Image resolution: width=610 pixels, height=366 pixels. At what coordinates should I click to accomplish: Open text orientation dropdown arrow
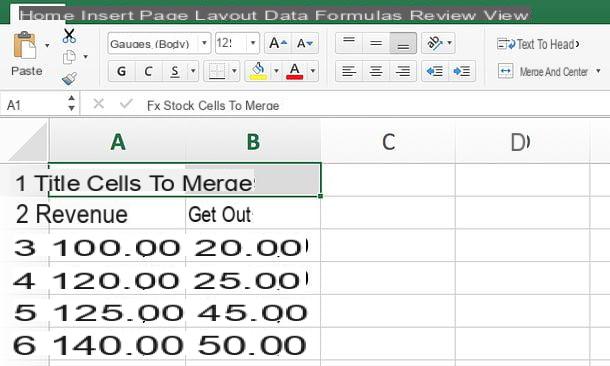(450, 43)
